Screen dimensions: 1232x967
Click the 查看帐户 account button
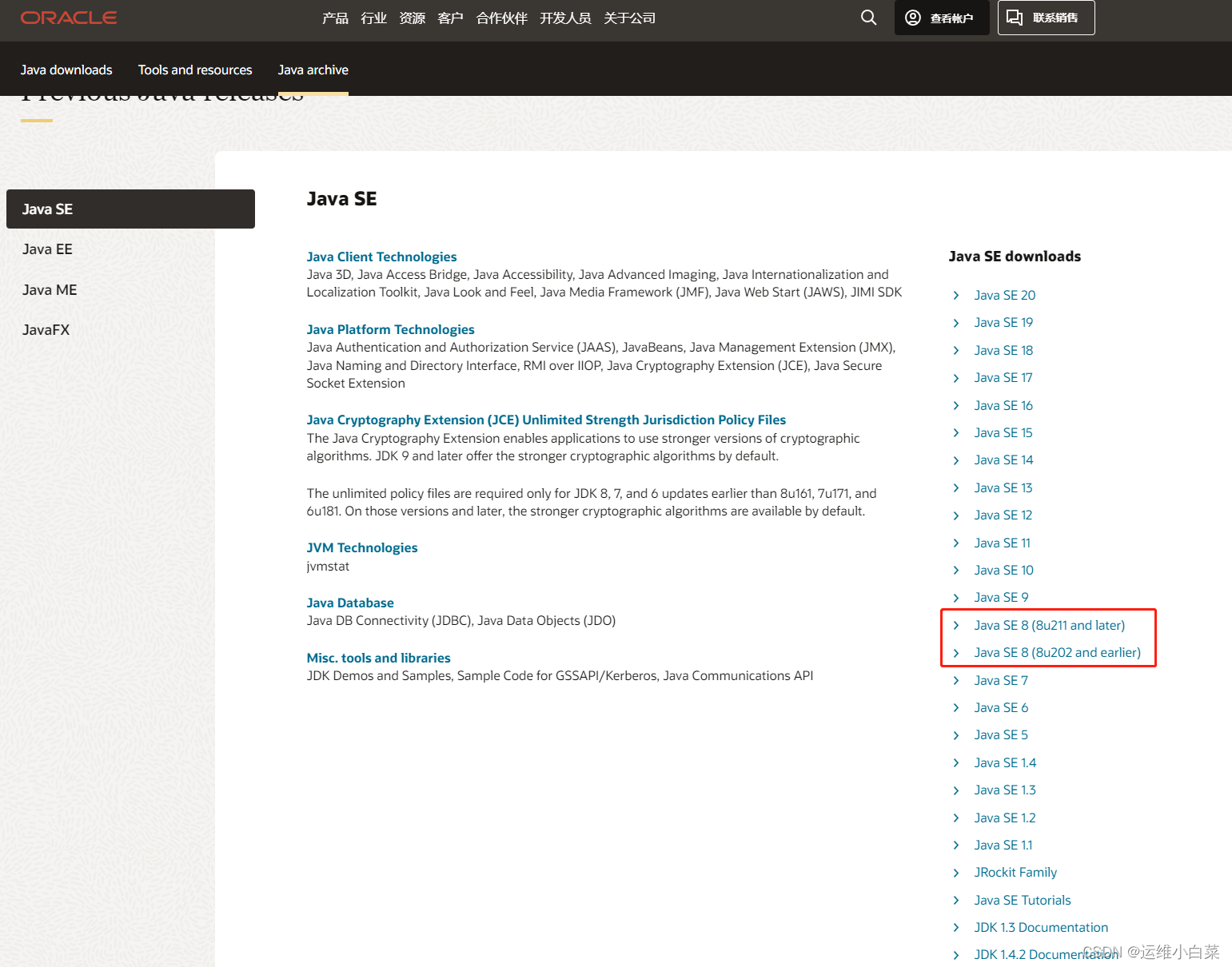coord(940,18)
